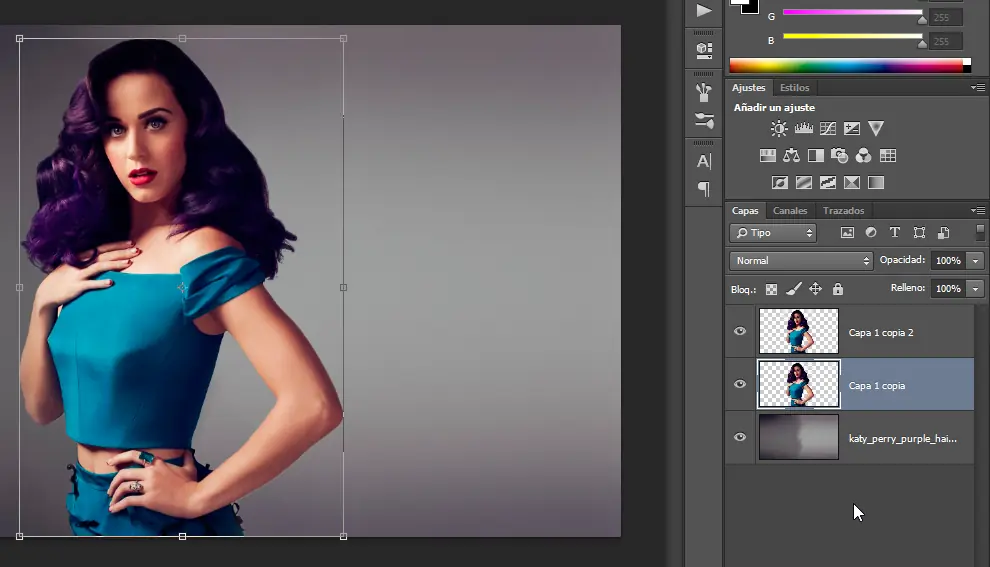Switch to the Trazados tab

(843, 210)
